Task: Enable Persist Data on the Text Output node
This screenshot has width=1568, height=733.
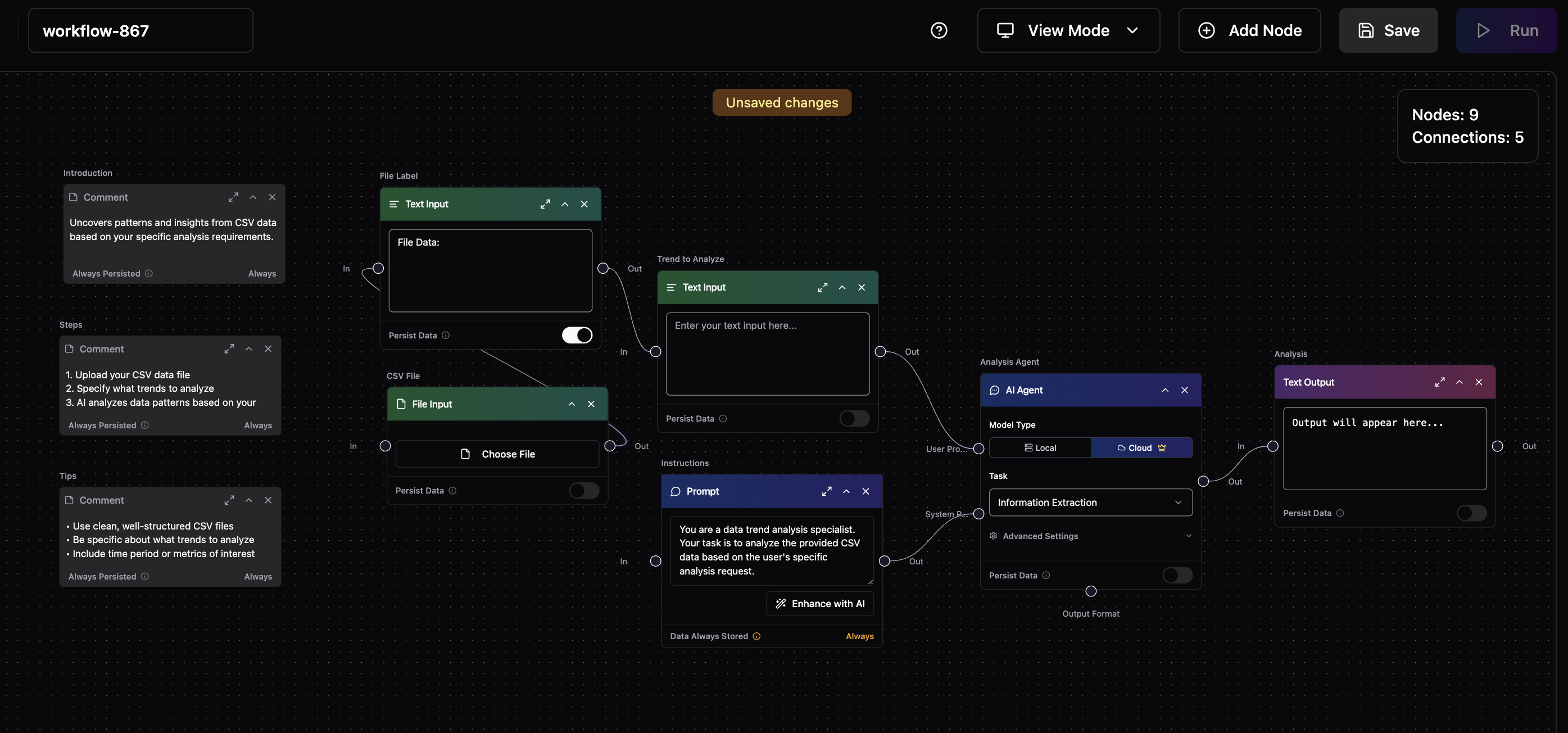Action: tap(1471, 513)
